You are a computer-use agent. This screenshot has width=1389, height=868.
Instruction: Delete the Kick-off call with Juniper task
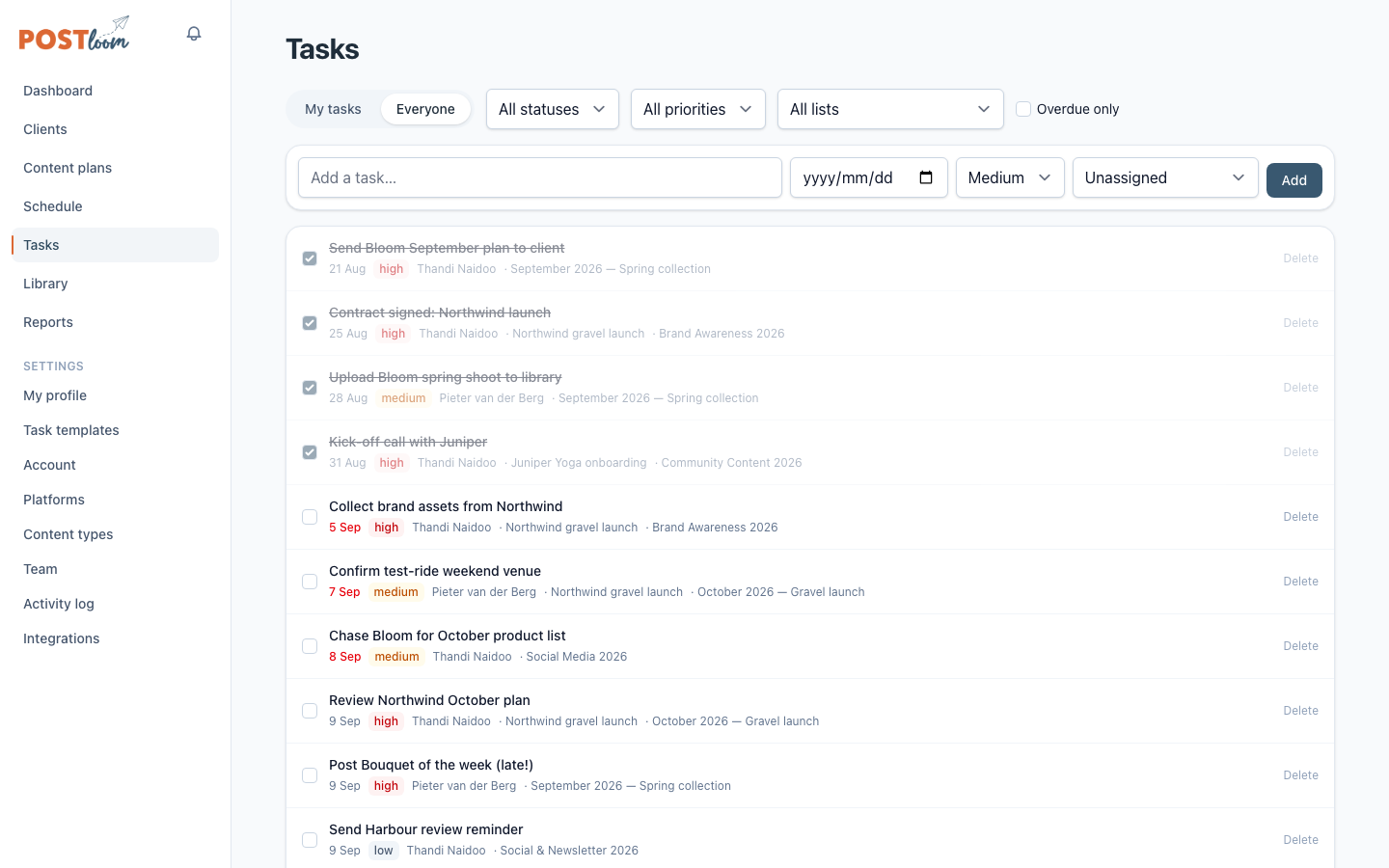coord(1300,452)
